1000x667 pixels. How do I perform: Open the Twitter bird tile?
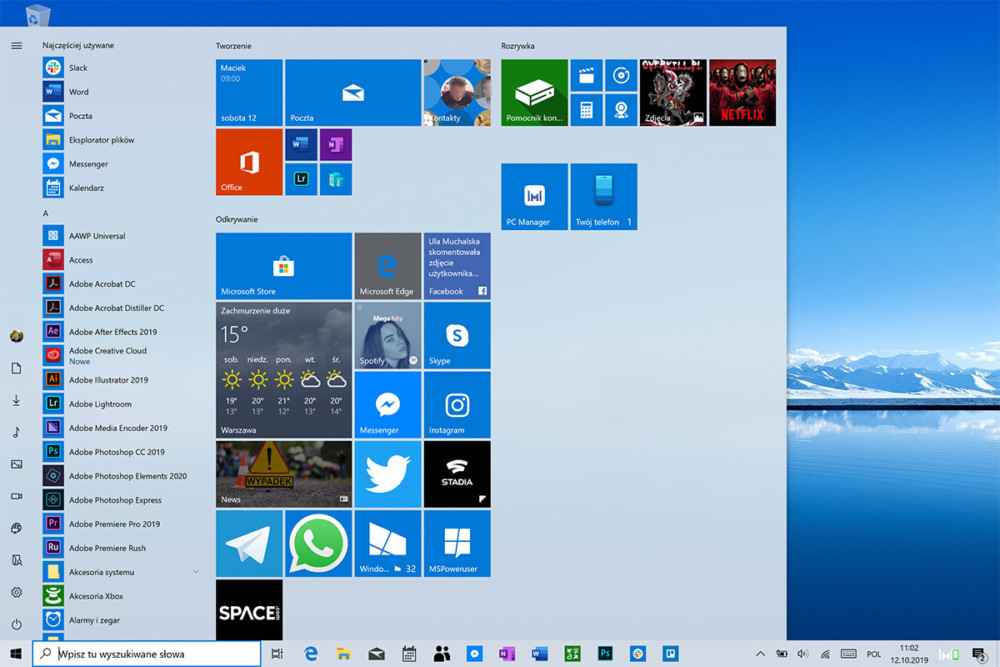click(x=388, y=474)
